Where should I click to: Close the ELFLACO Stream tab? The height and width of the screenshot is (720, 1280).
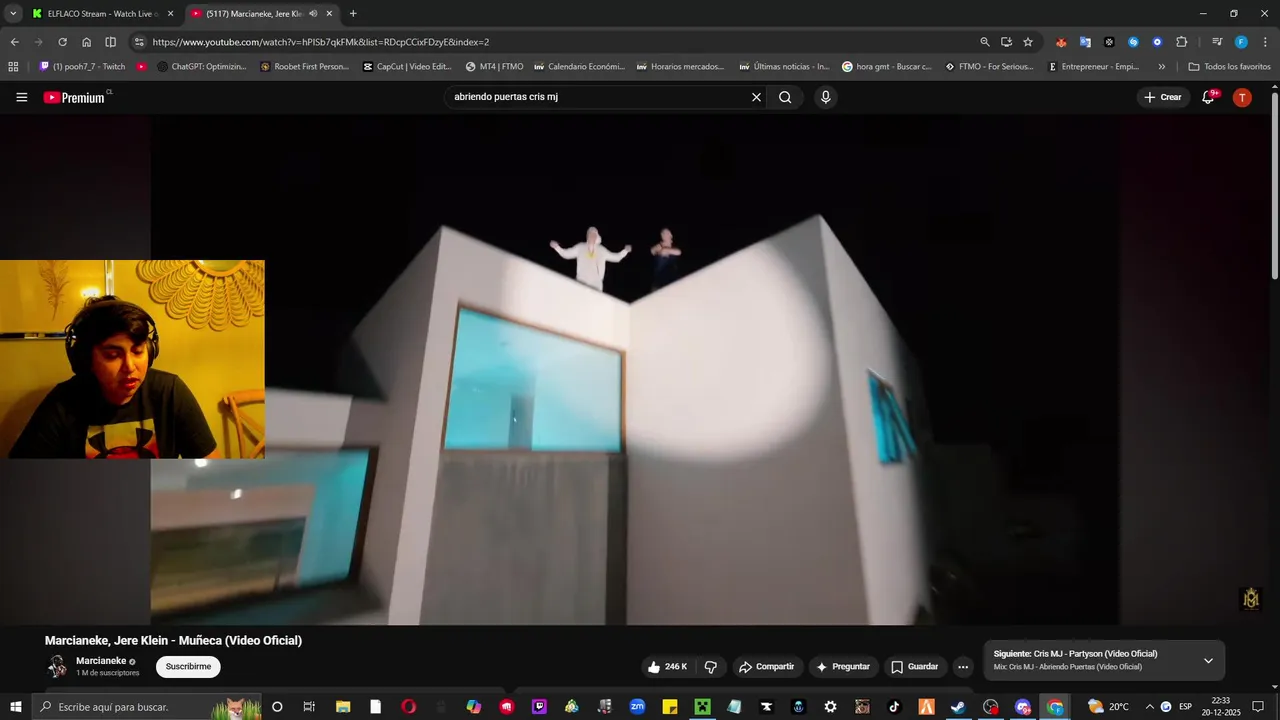click(x=170, y=14)
